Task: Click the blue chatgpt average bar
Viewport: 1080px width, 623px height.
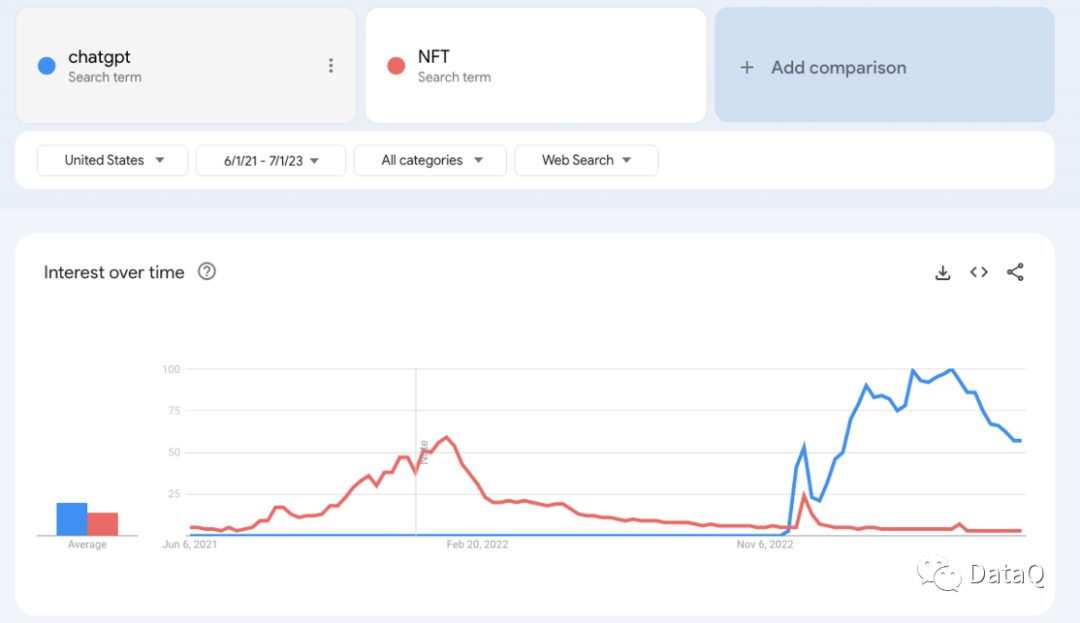Action: [x=72, y=519]
